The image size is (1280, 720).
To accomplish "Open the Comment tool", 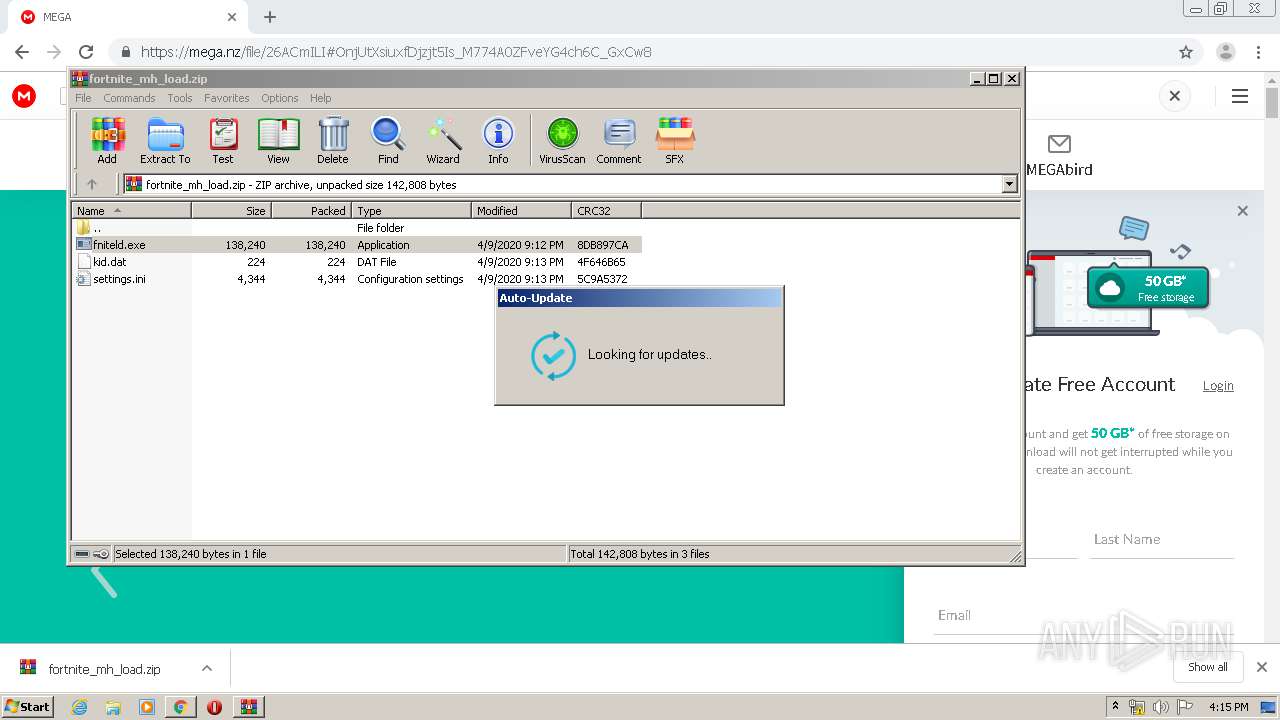I will point(619,140).
